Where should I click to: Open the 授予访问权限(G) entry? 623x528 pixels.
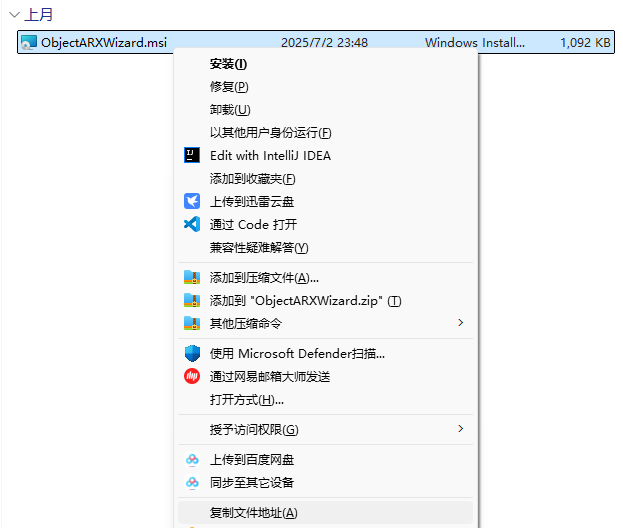254,429
